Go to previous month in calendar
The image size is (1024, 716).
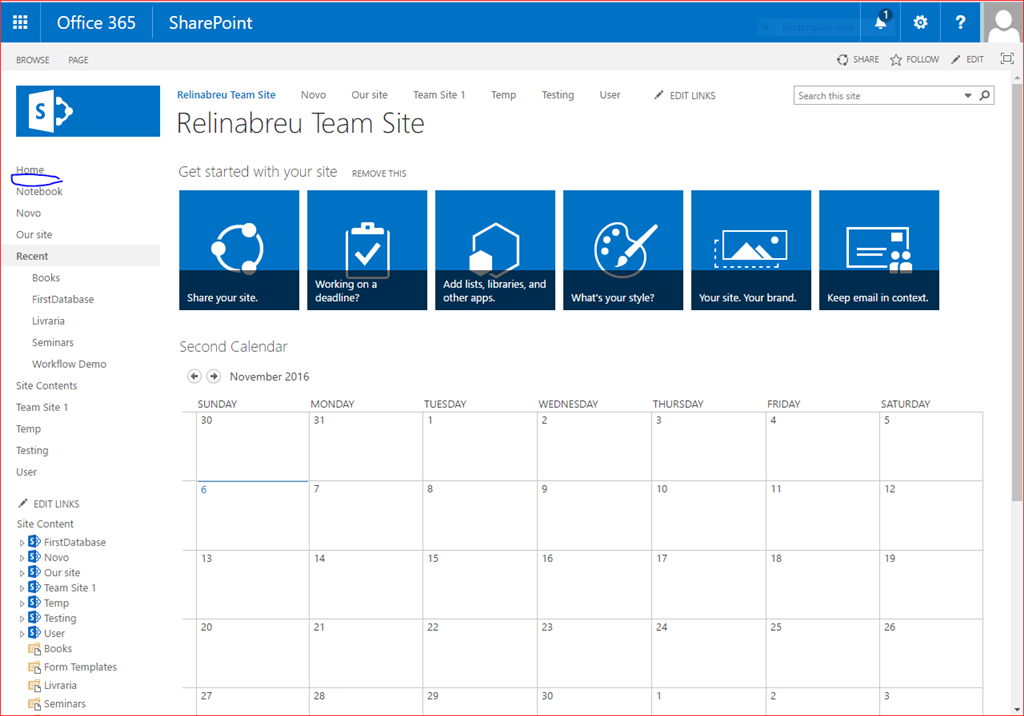tap(194, 376)
